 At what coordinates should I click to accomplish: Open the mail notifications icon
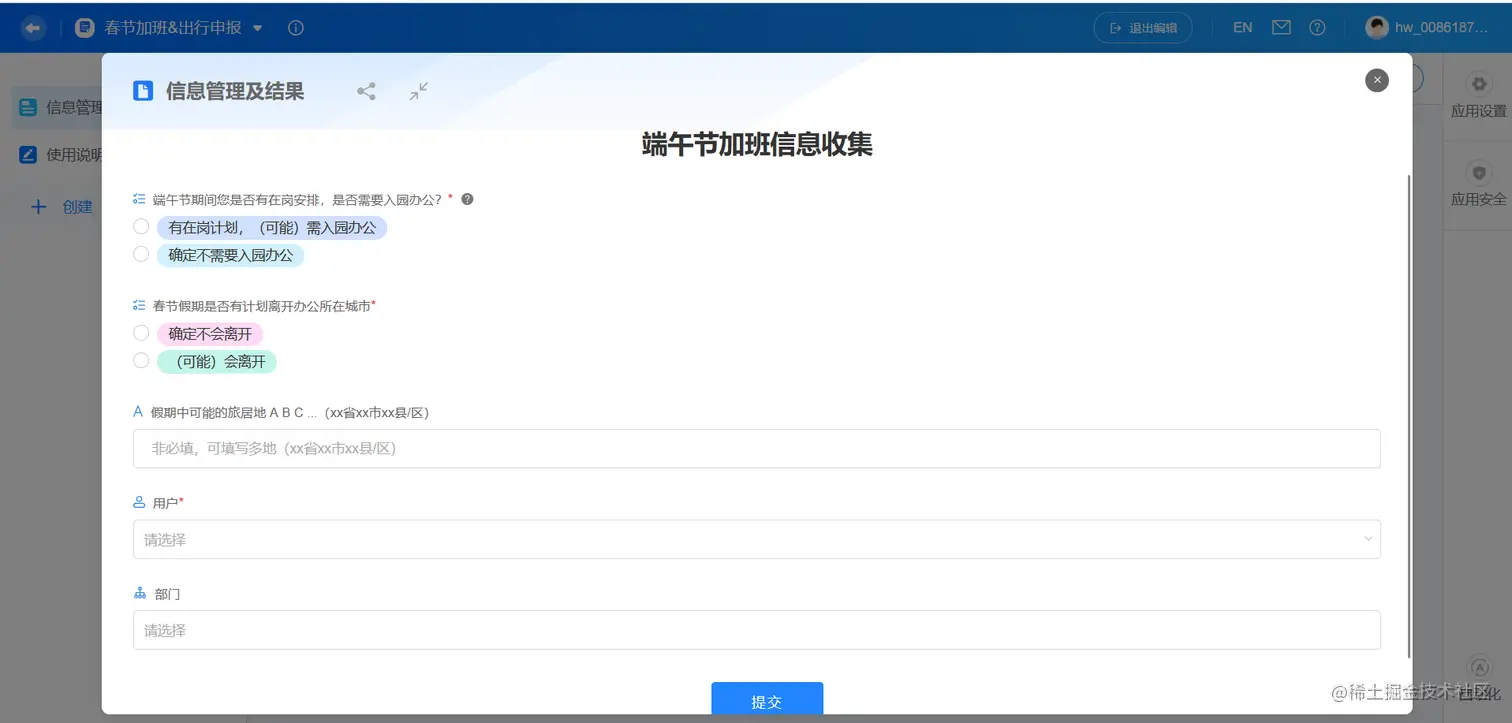pyautogui.click(x=1281, y=27)
